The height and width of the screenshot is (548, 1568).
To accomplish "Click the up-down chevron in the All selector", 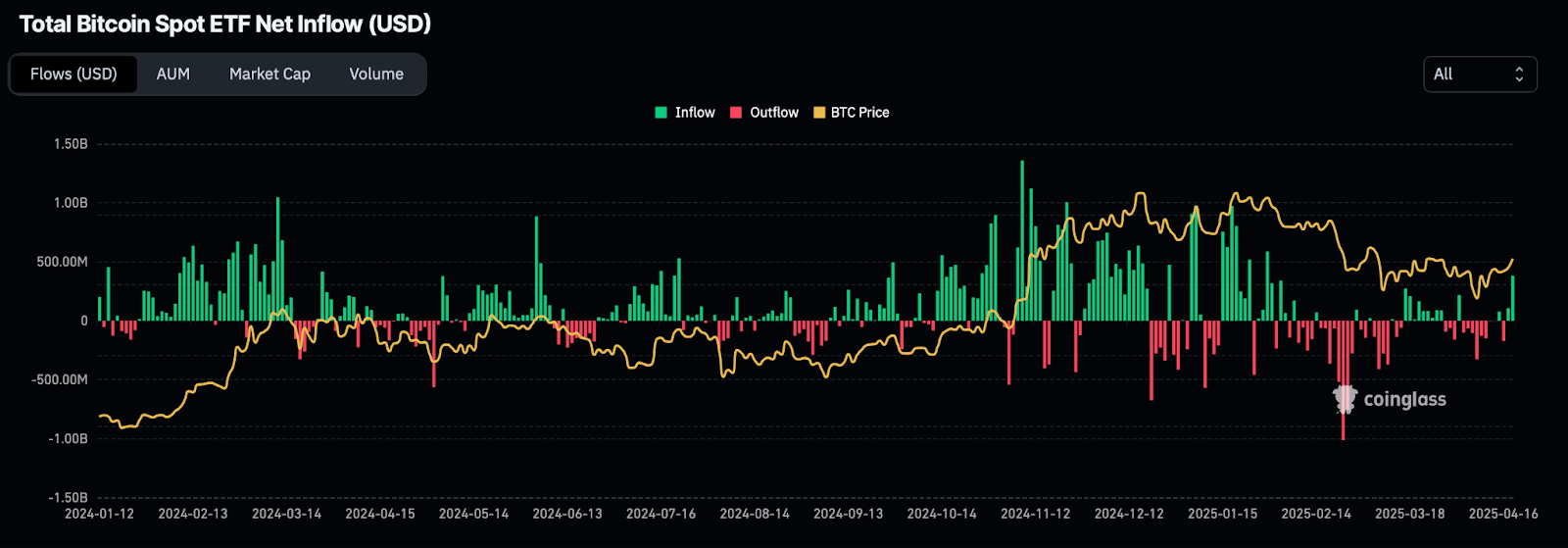I will (x=1519, y=75).
